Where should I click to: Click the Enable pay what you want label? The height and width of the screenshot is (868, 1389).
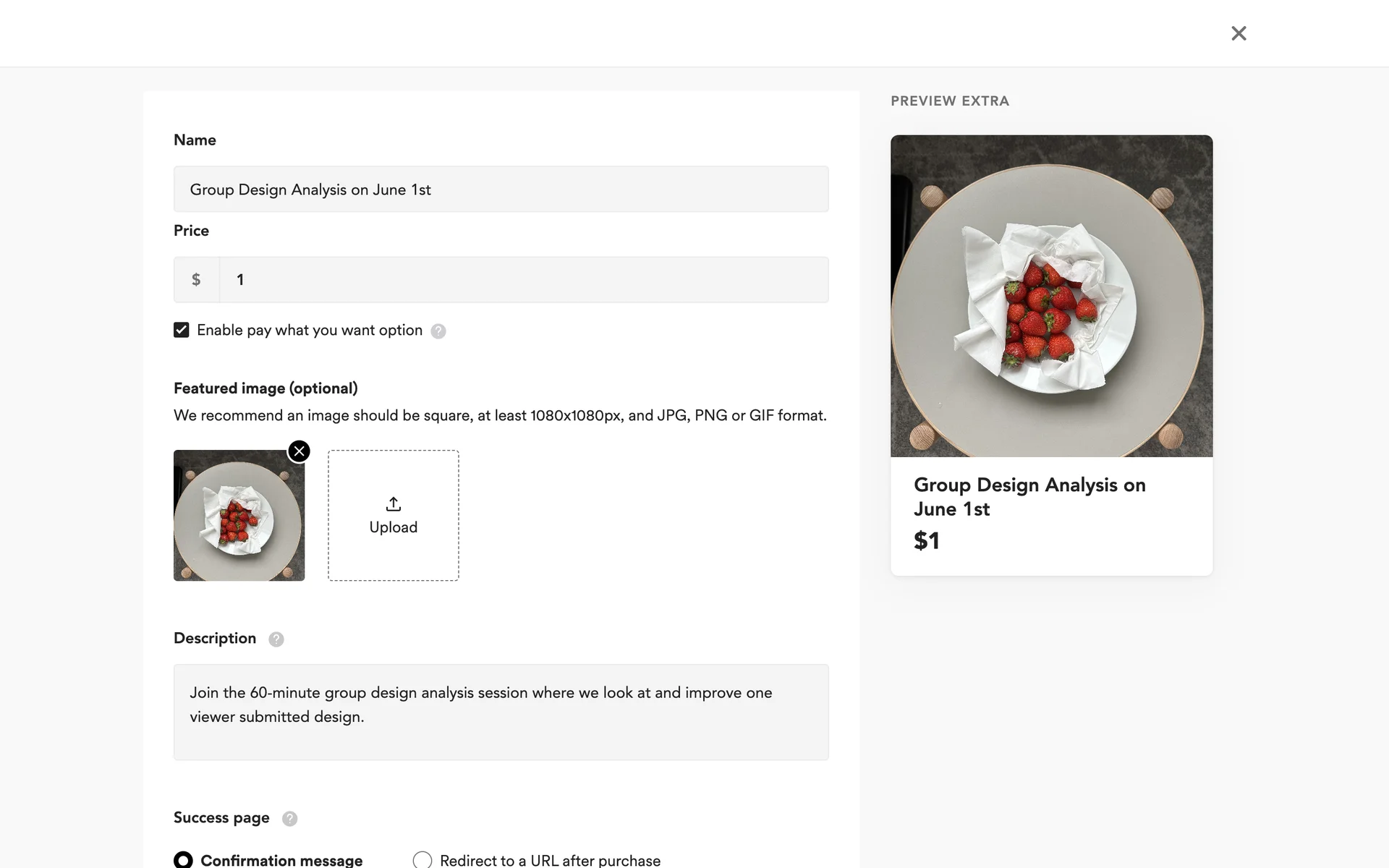[310, 331]
